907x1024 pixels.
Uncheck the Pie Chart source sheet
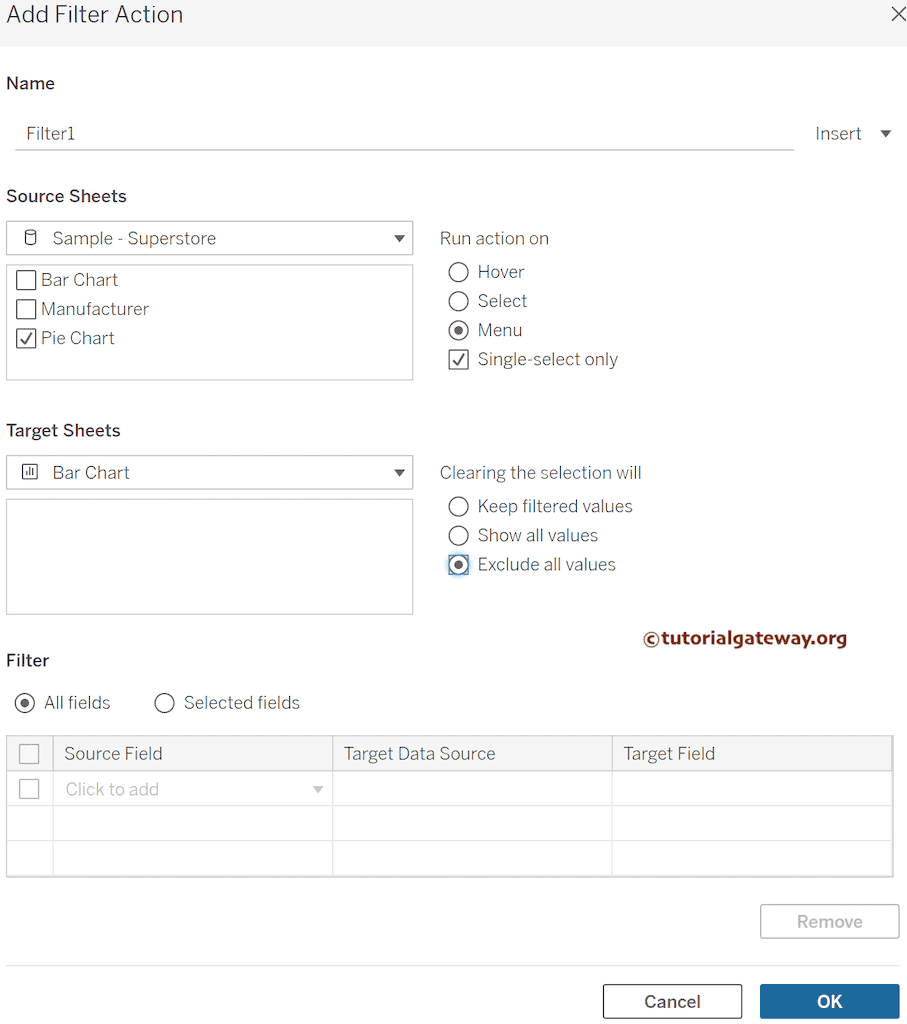[27, 338]
